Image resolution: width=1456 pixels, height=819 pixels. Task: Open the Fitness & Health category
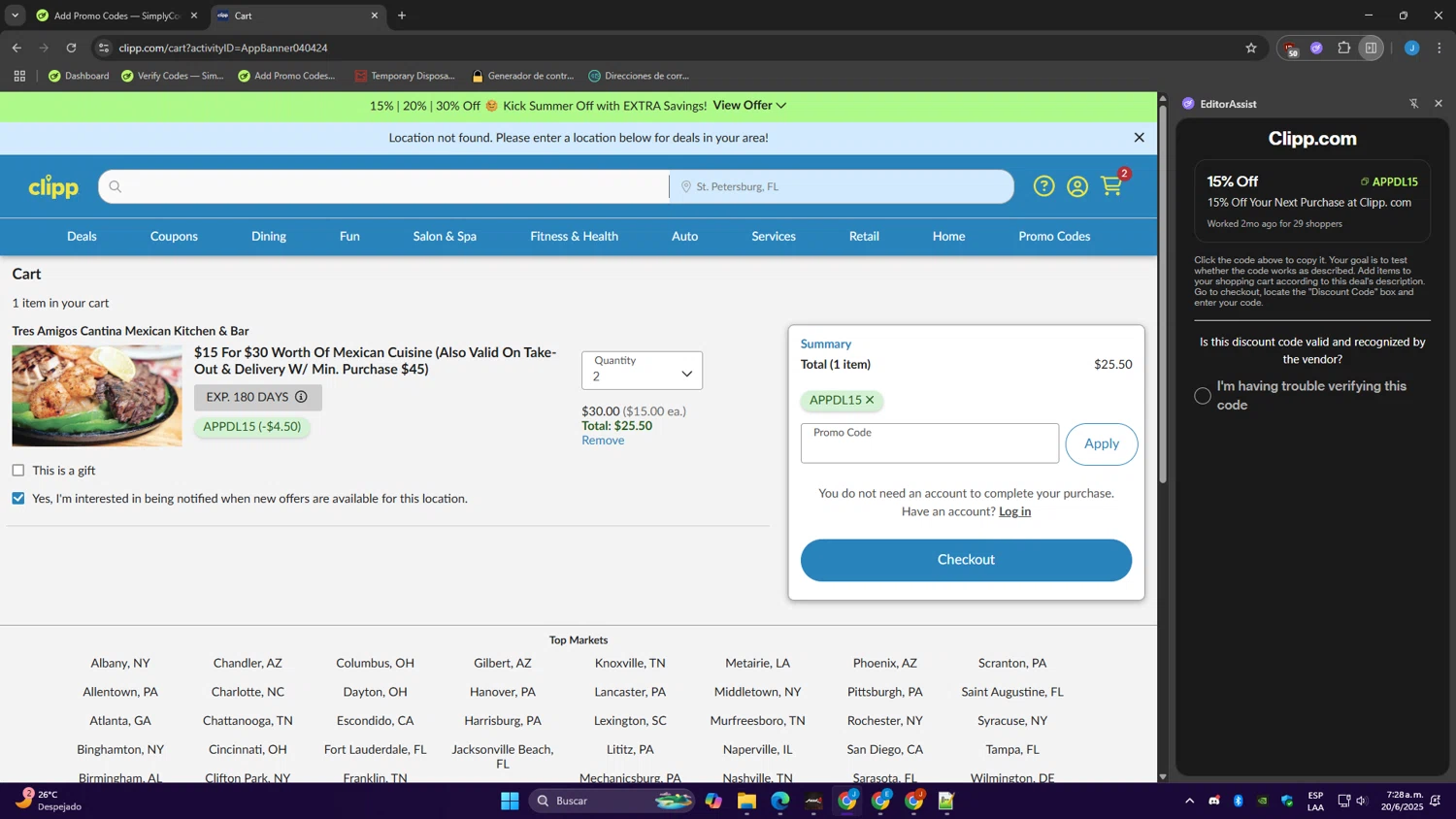point(574,236)
